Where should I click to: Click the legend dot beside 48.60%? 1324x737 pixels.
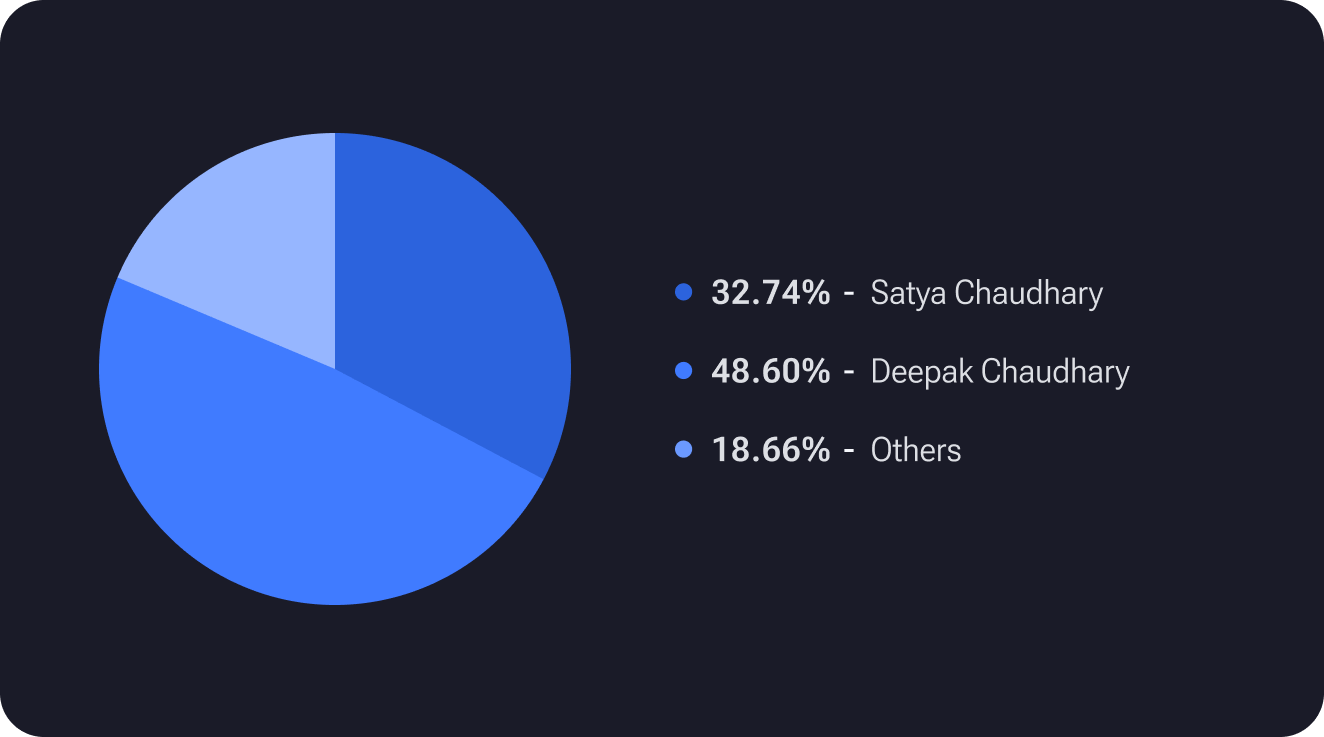[x=684, y=371]
